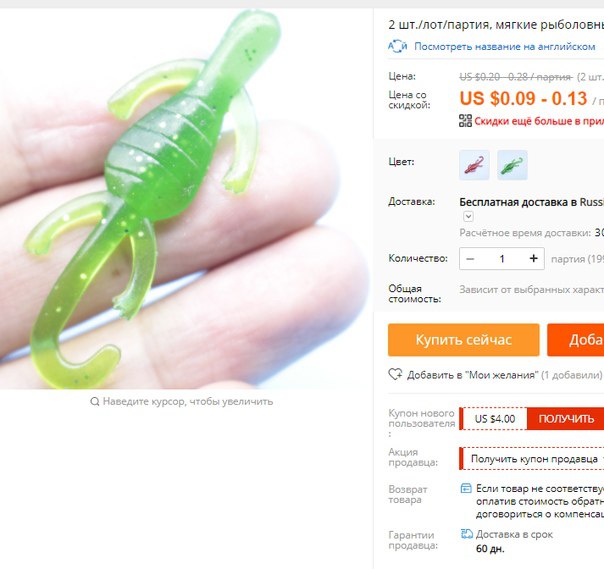Viewport: 604px width, 569px height.
Task: Click ПОЛУЧИТЬ to claim the new user coupon
Action: (565, 419)
